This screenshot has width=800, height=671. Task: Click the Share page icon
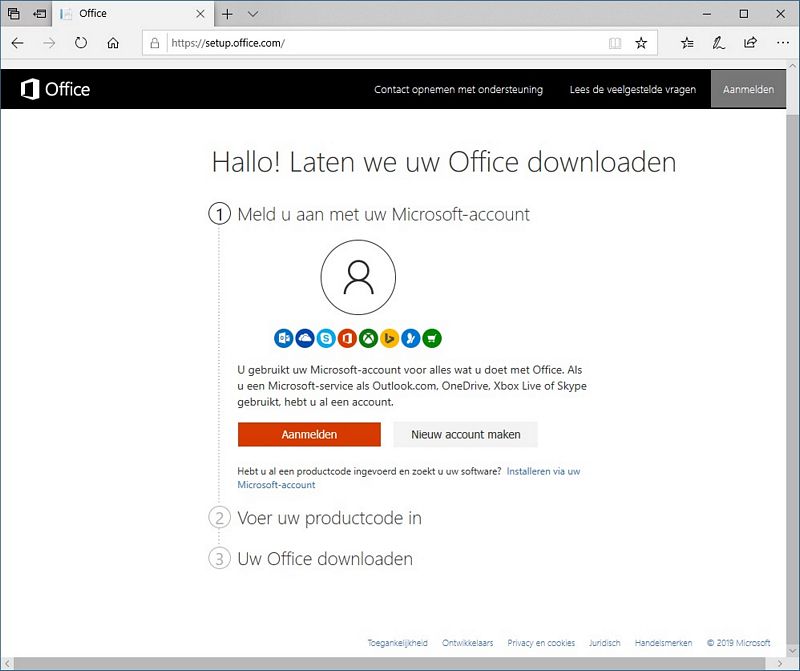750,43
